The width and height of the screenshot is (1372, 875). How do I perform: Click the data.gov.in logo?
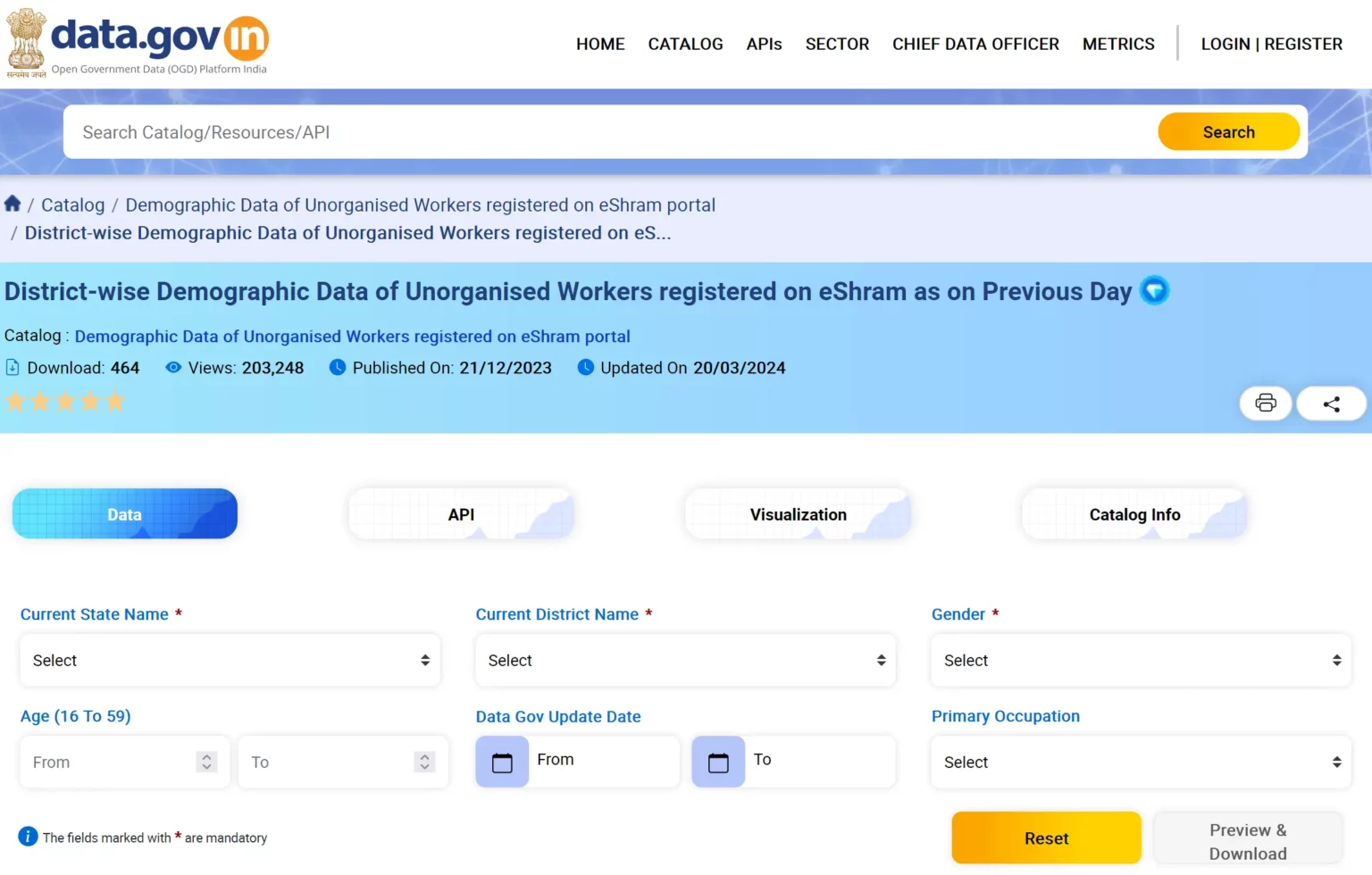[138, 45]
